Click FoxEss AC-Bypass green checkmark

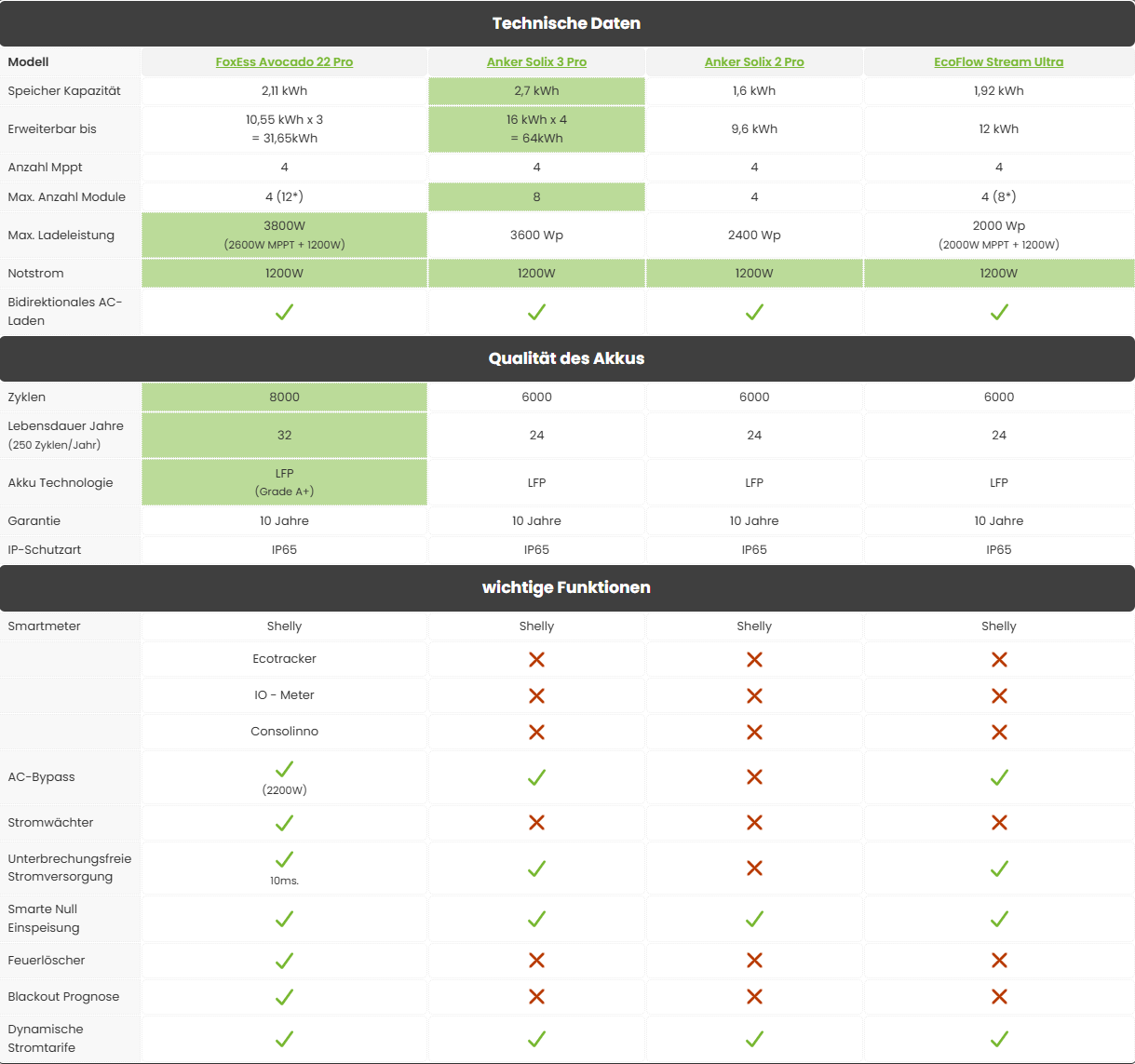(x=284, y=769)
